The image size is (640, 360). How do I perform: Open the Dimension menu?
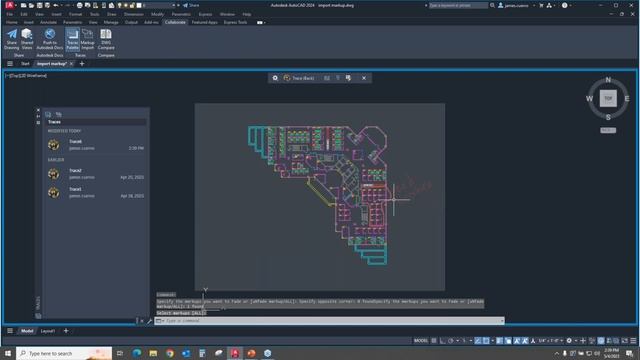[134, 14]
